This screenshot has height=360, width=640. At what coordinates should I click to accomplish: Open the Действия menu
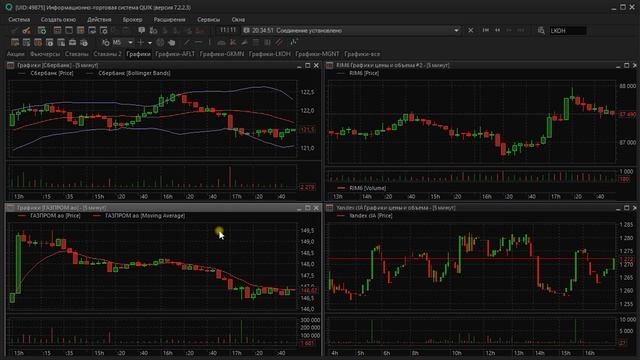pos(99,20)
